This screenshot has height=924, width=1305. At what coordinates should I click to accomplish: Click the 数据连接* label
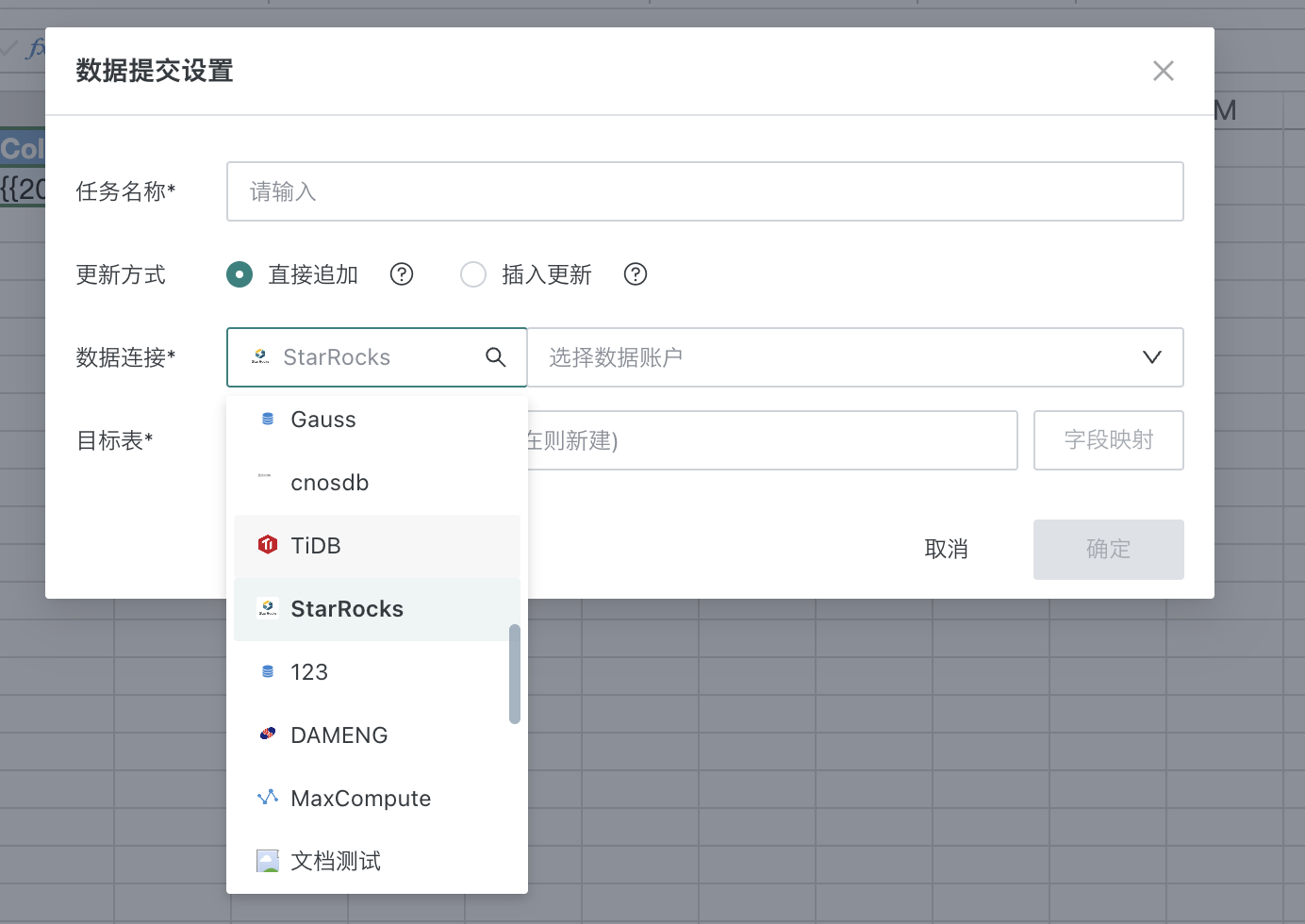(x=125, y=358)
